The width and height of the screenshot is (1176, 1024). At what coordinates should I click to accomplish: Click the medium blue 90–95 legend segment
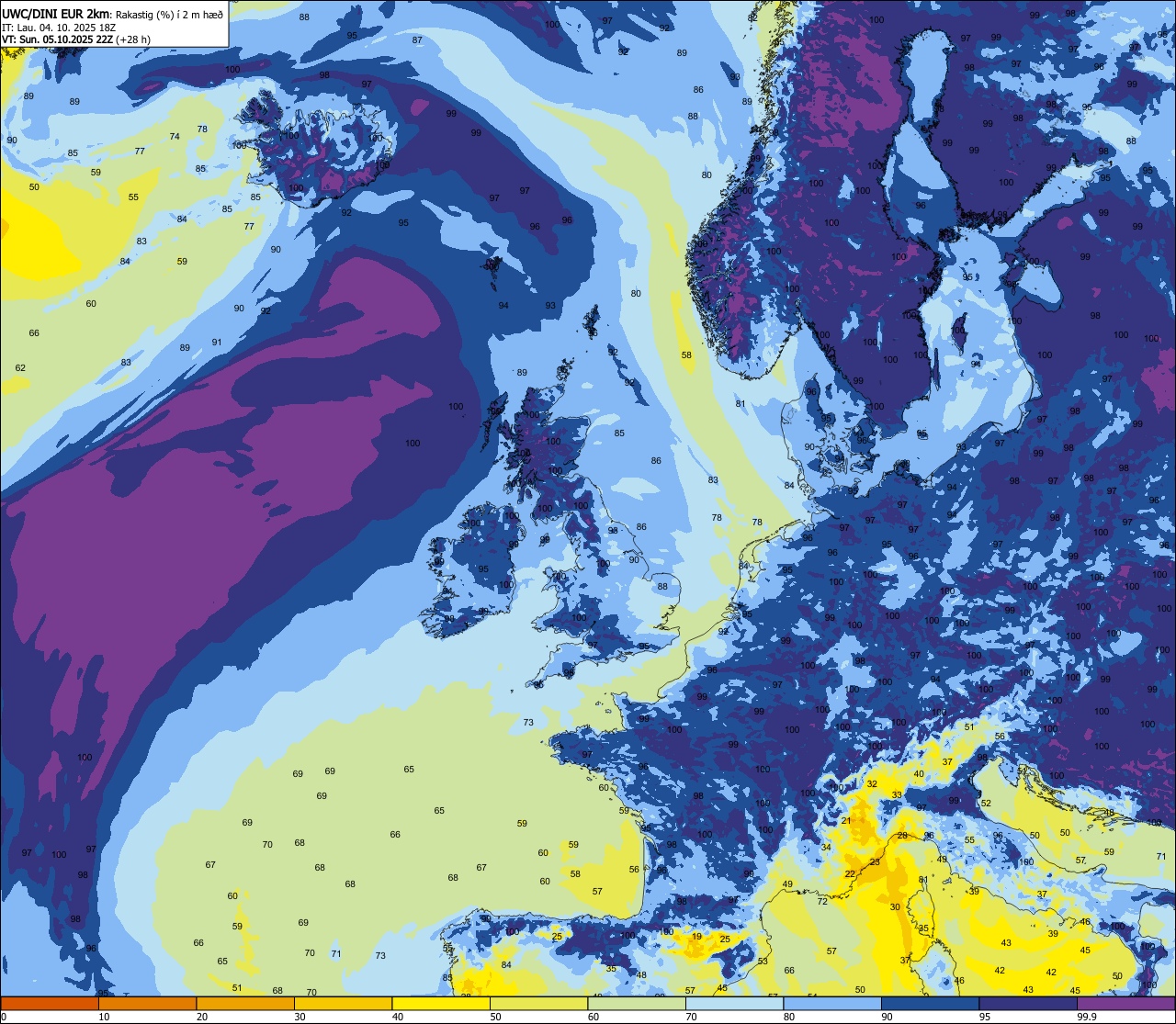click(x=930, y=1003)
